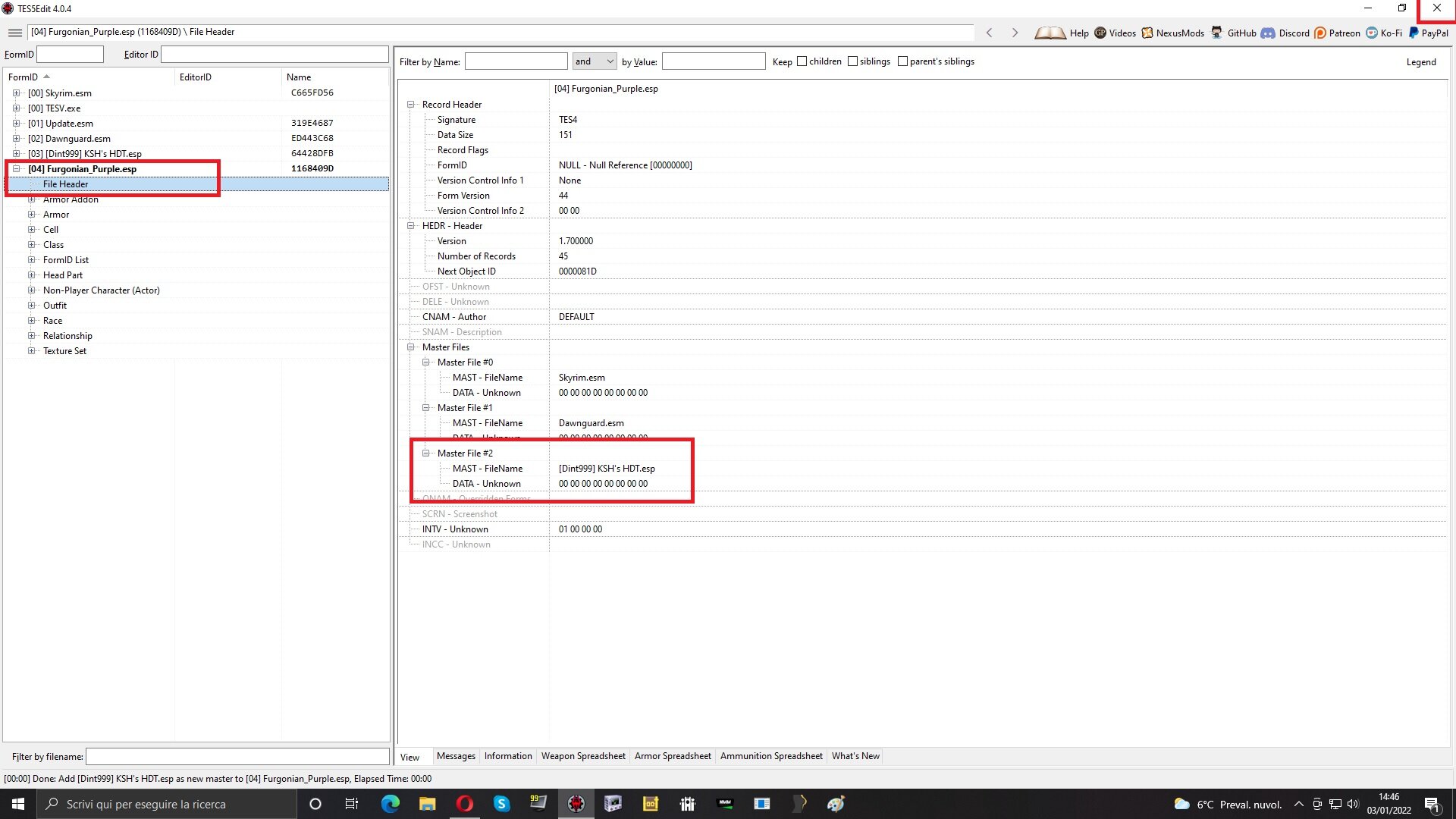Click the Windows taskbar search box
The height and width of the screenshot is (819, 1456).
click(x=167, y=804)
